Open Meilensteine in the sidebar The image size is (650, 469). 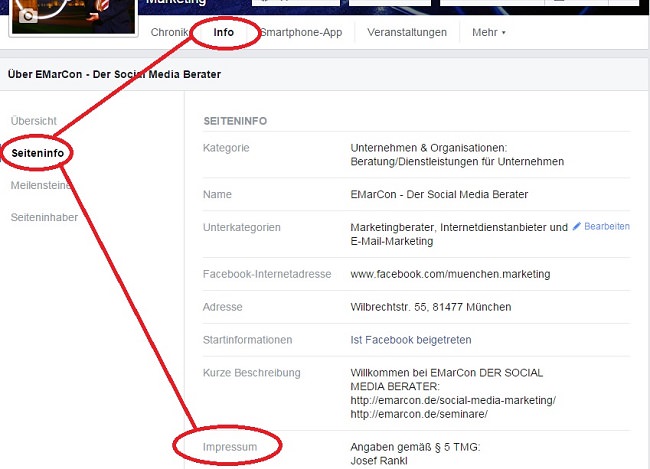[41, 185]
